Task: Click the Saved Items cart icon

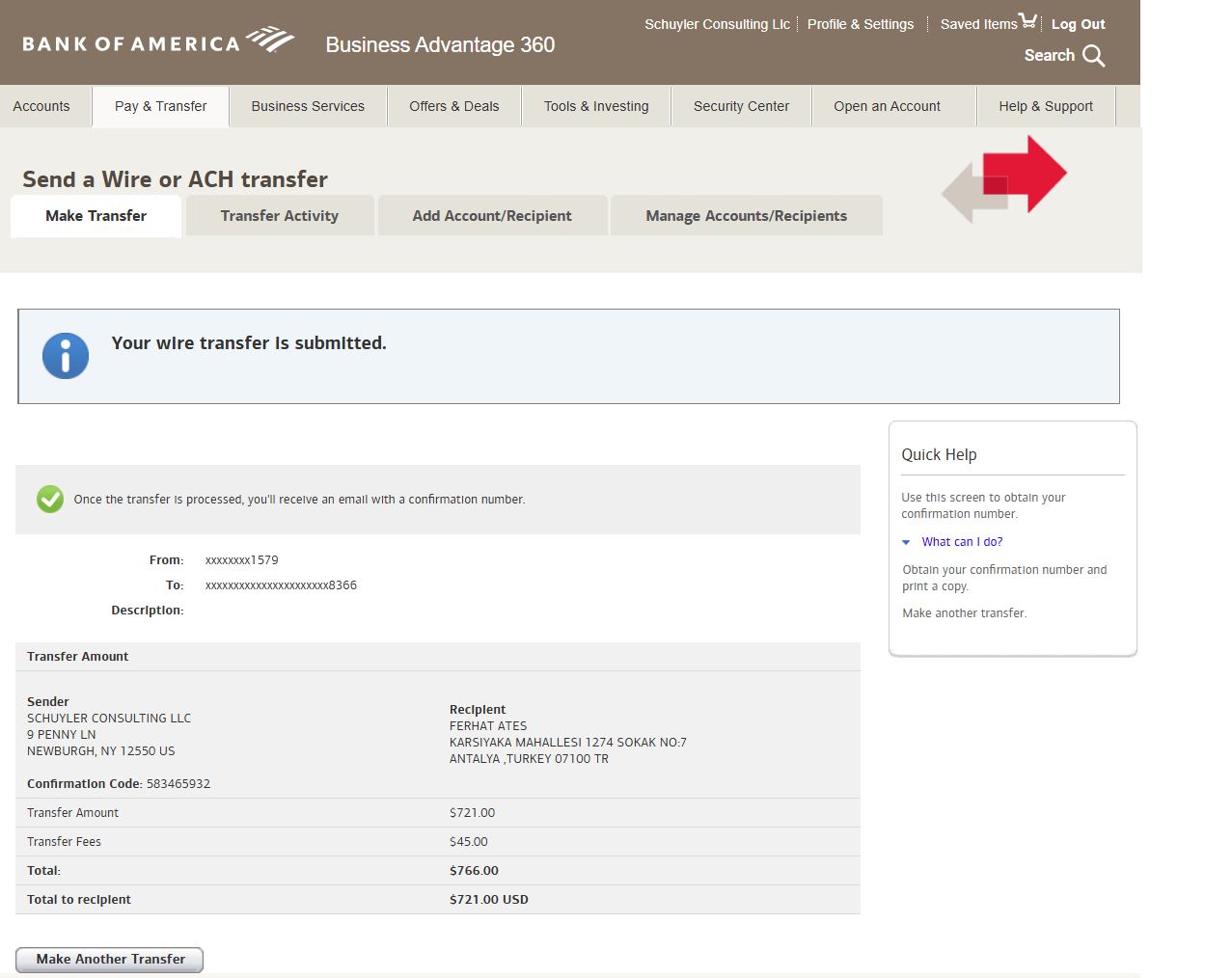Action: (1027, 21)
